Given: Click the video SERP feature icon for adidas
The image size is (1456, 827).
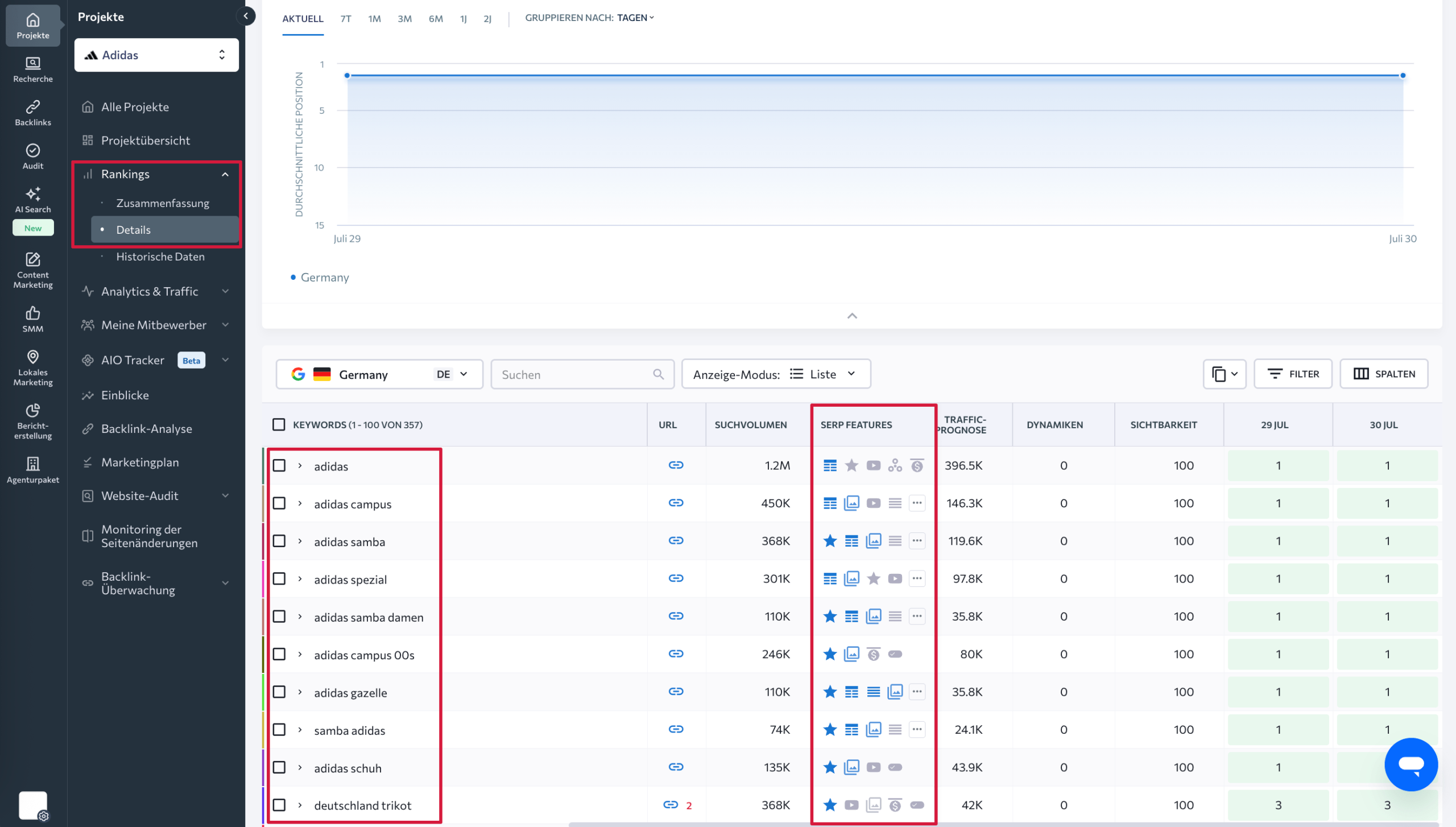Looking at the screenshot, I should (873, 465).
